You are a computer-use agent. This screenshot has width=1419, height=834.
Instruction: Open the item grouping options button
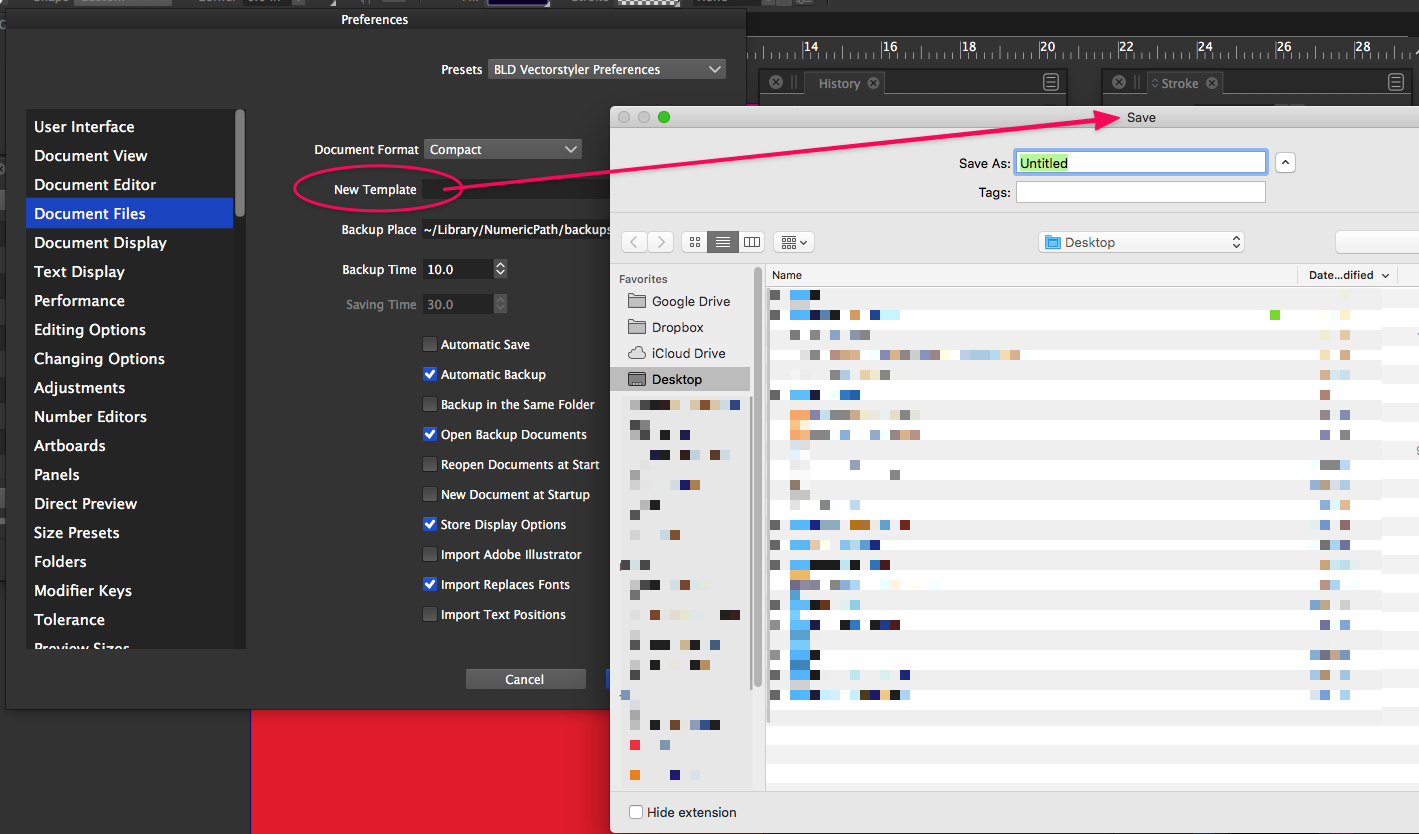pos(793,242)
